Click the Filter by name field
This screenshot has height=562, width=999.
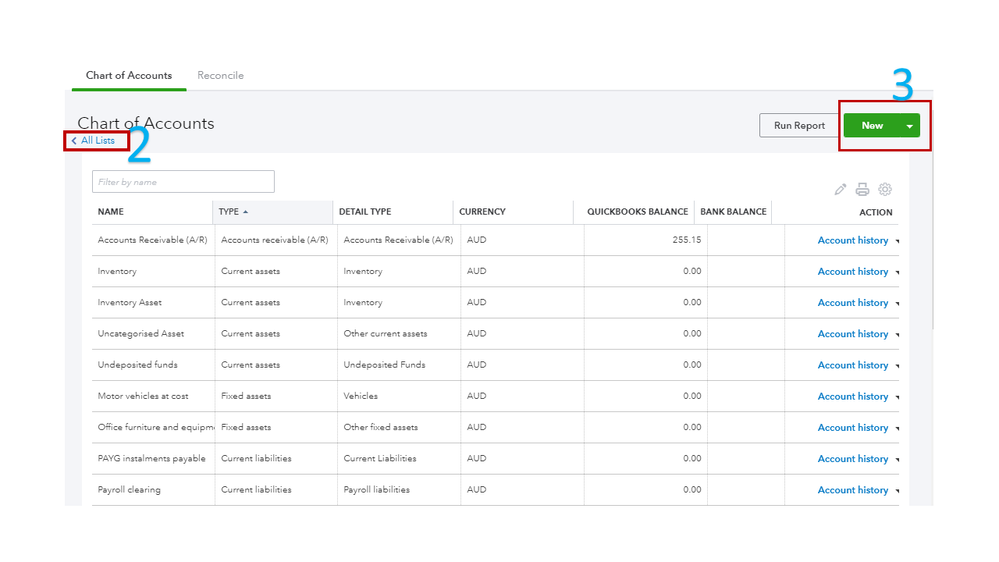(183, 182)
